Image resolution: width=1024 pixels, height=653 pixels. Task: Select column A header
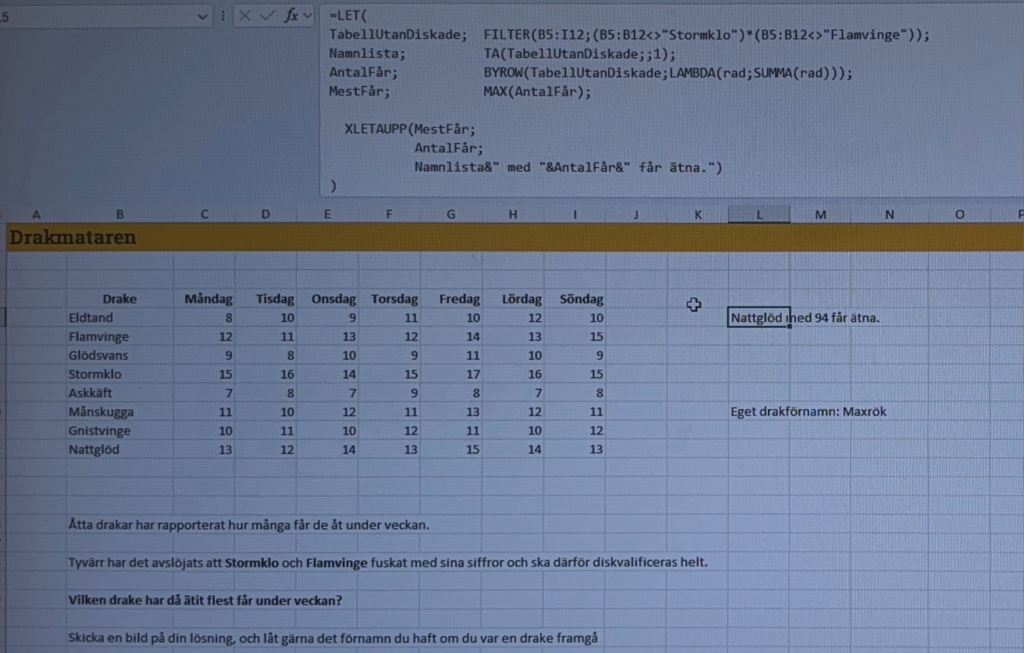pyautogui.click(x=37, y=214)
